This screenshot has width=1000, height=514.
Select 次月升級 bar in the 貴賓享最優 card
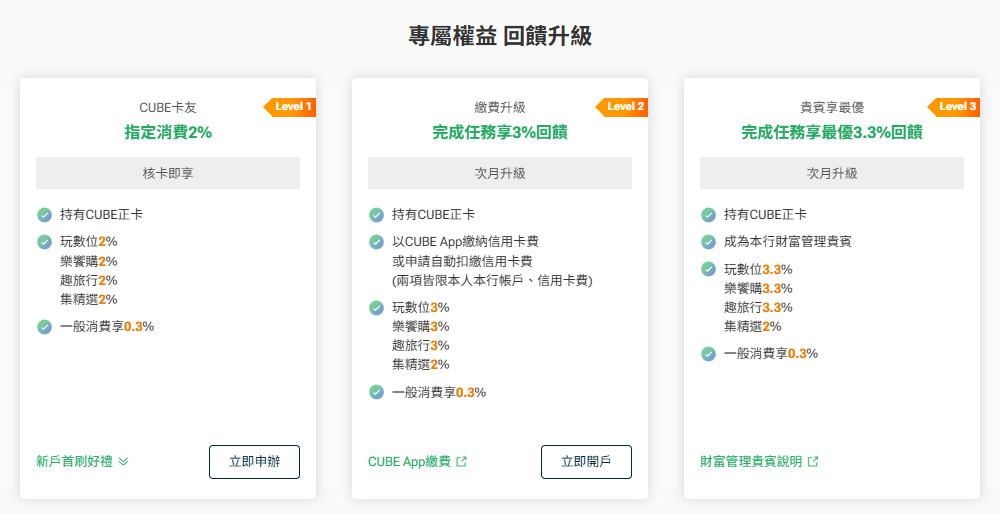(832, 173)
